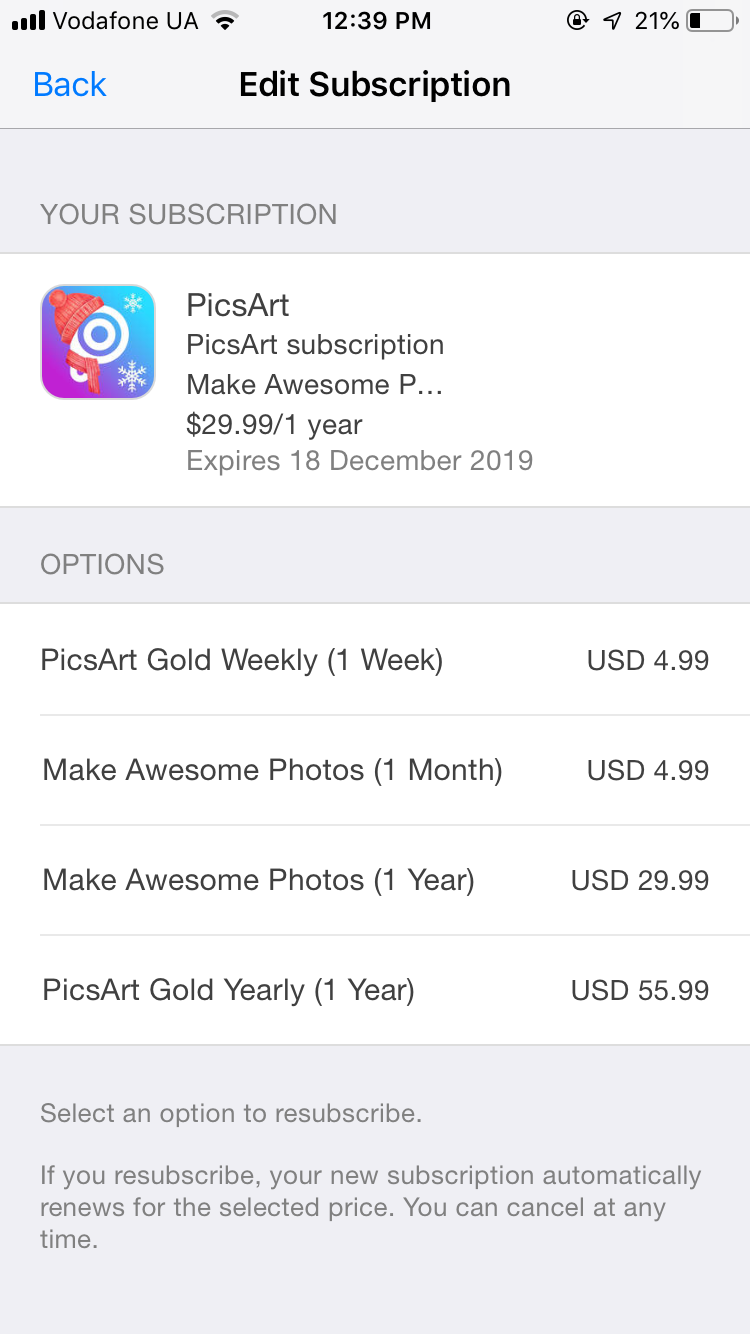Choose Make Awesome Photos (1 Year) plan

tap(375, 880)
